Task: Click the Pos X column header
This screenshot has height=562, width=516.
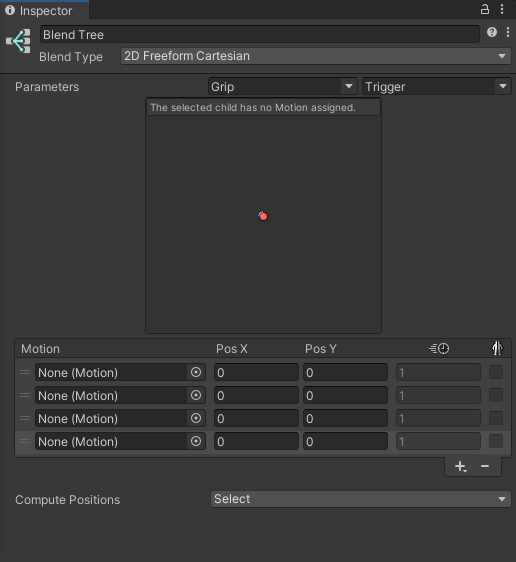Action: pos(231,349)
